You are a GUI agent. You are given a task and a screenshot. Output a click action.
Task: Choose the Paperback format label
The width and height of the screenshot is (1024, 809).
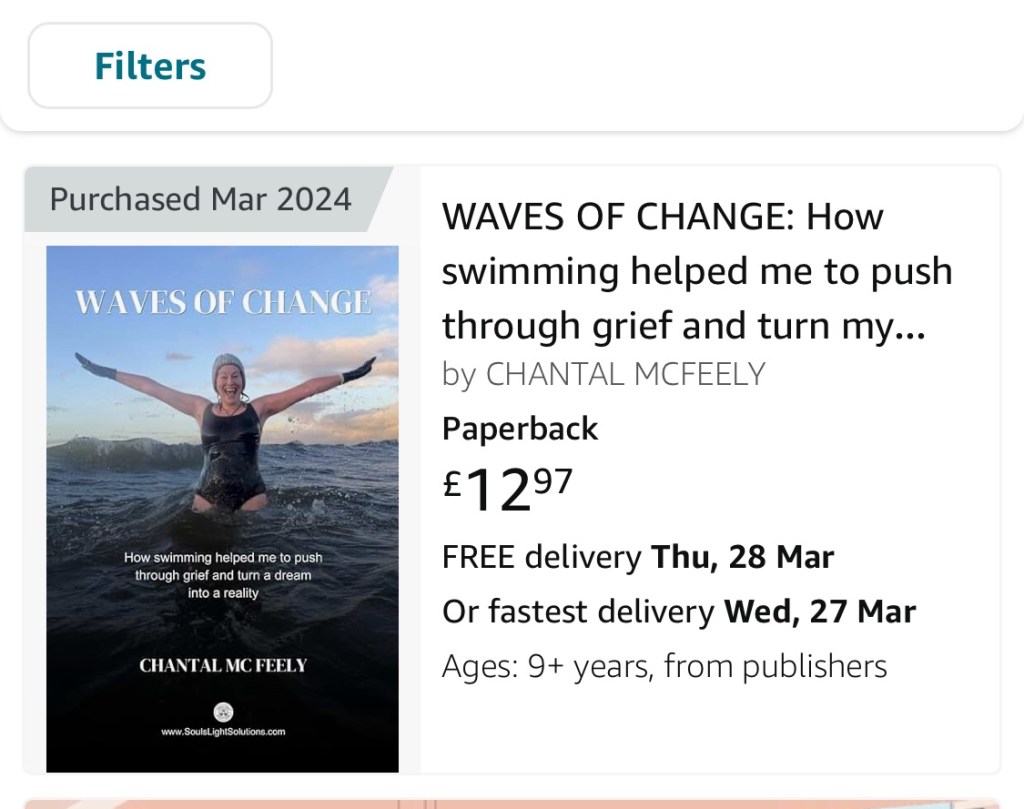(x=520, y=428)
